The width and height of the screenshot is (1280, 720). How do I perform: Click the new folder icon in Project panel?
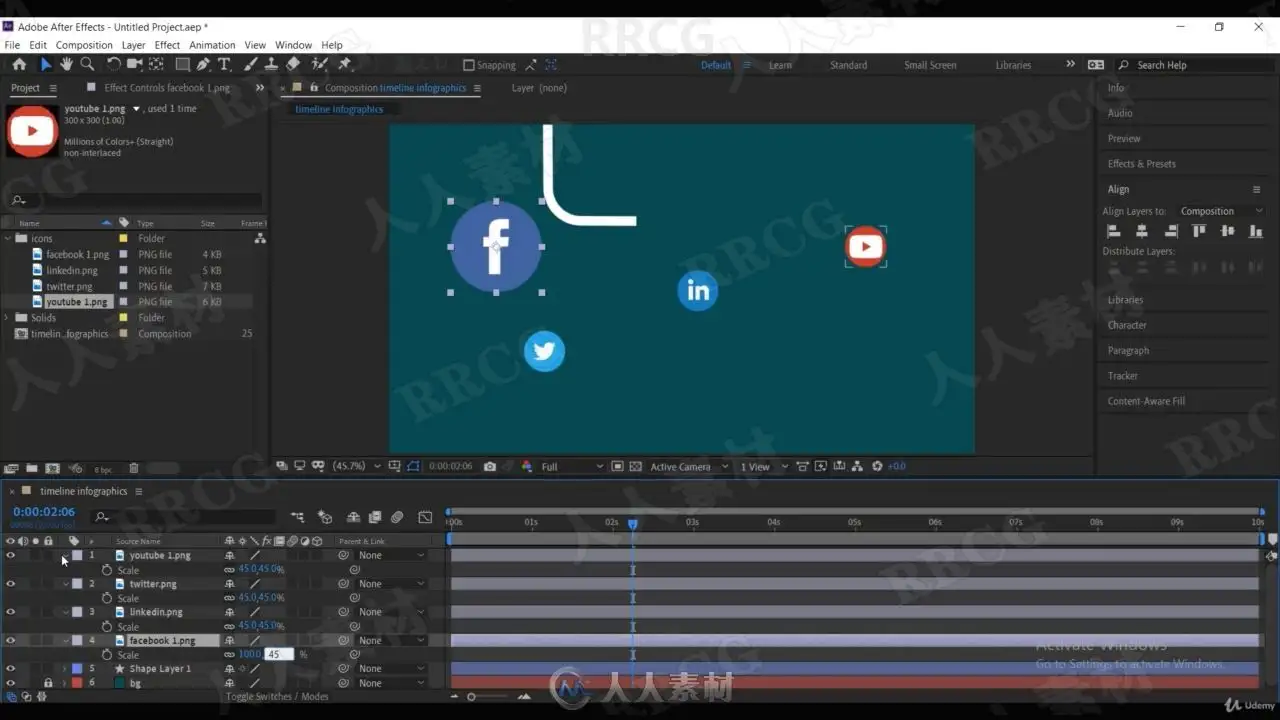(32, 468)
